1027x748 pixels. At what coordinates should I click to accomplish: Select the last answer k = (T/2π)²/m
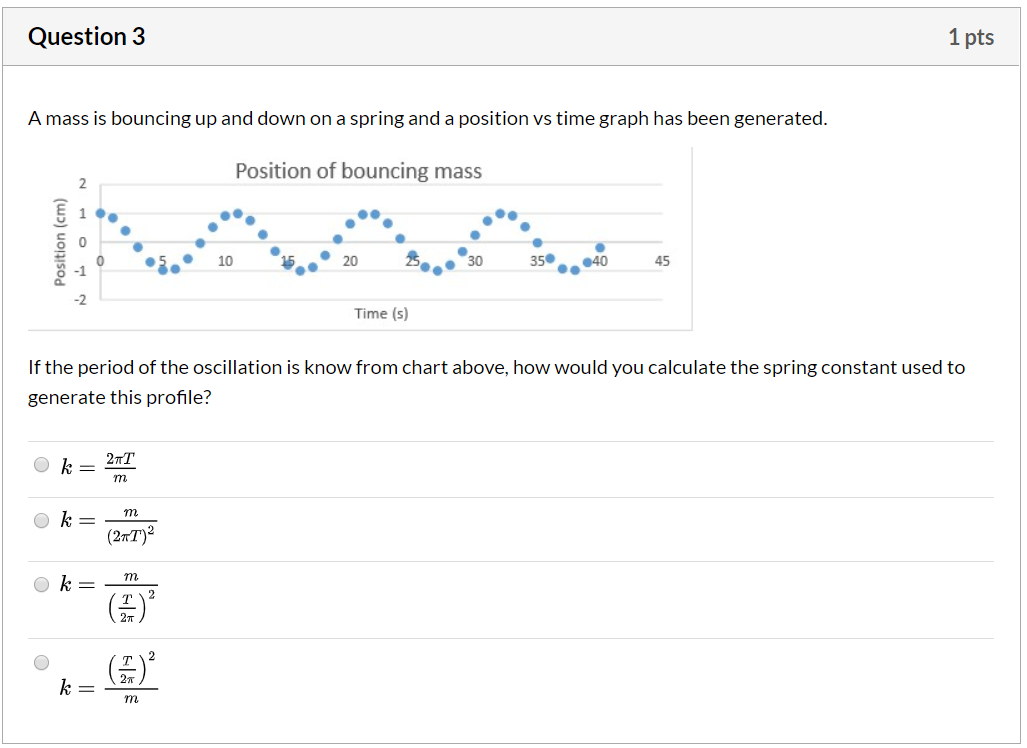[x=41, y=661]
